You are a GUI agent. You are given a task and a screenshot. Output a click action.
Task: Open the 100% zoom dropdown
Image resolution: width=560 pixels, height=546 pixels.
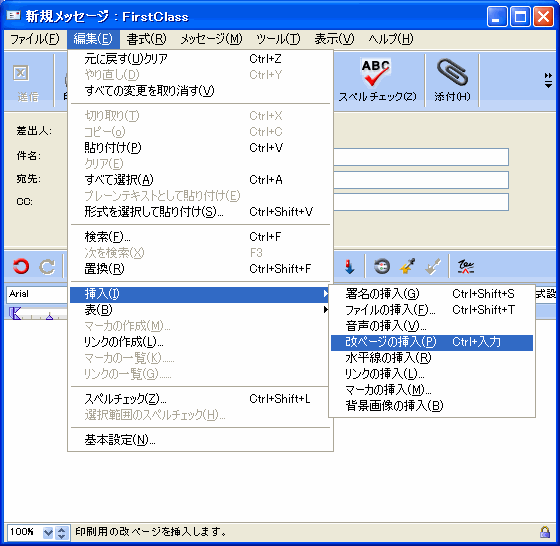[48, 532]
